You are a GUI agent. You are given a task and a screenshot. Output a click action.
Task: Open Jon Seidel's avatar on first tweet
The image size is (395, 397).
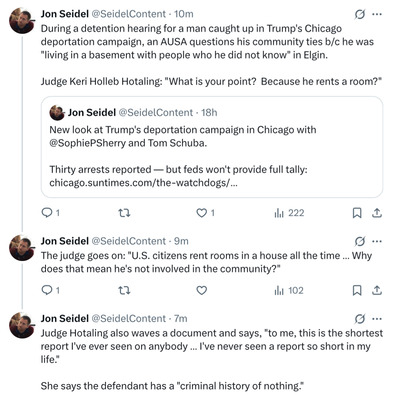(x=22, y=20)
